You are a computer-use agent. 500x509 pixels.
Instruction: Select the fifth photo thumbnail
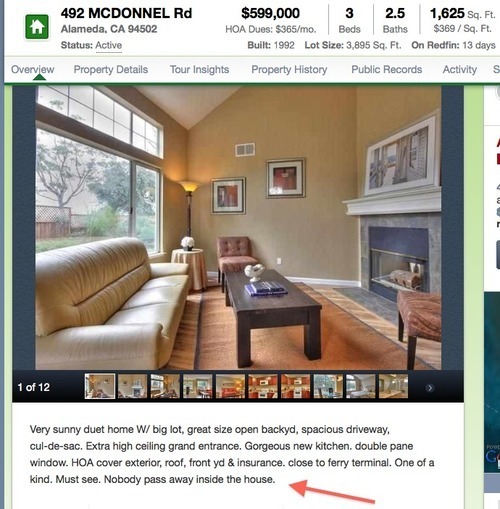(x=230, y=386)
